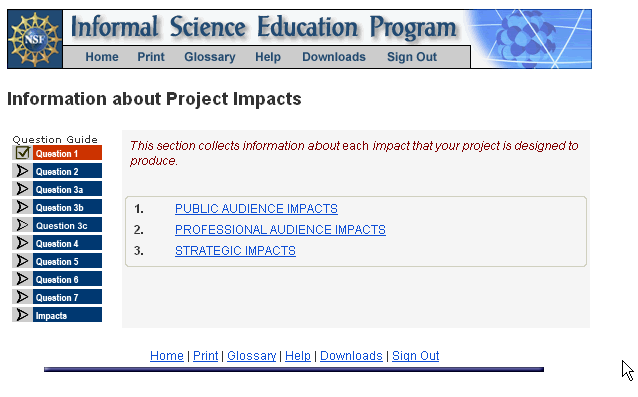Open Glossary in the top navigation bar
The height and width of the screenshot is (397, 638).
(x=210, y=57)
